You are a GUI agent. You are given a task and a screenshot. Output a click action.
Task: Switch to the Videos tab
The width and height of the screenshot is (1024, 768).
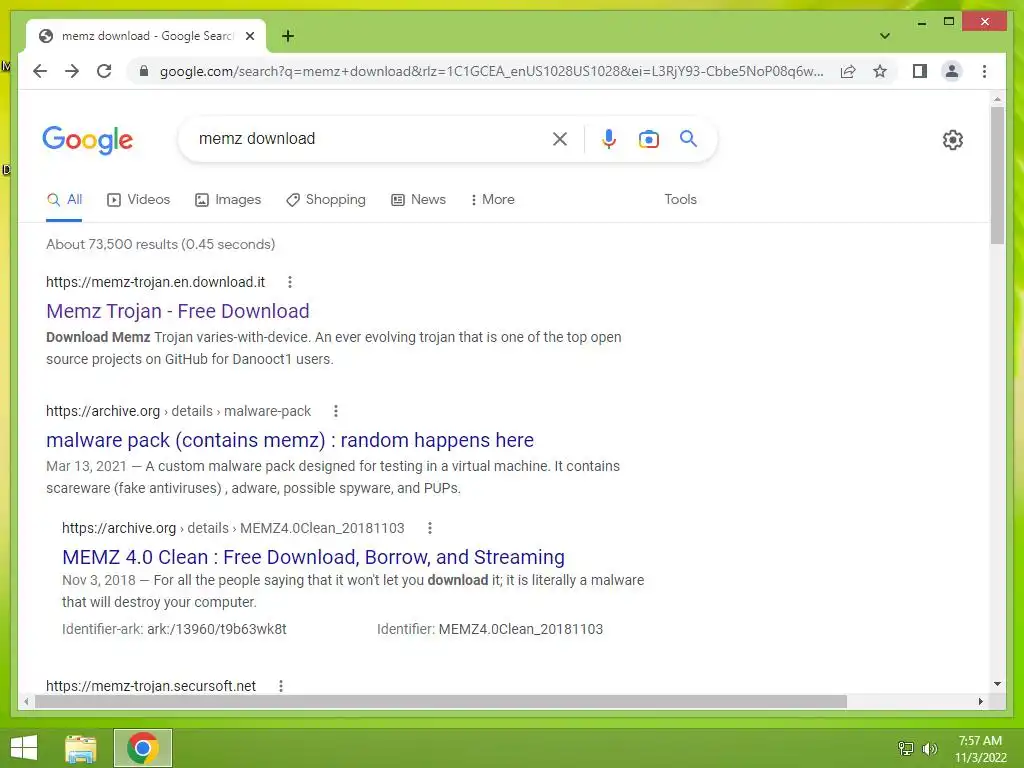point(138,200)
